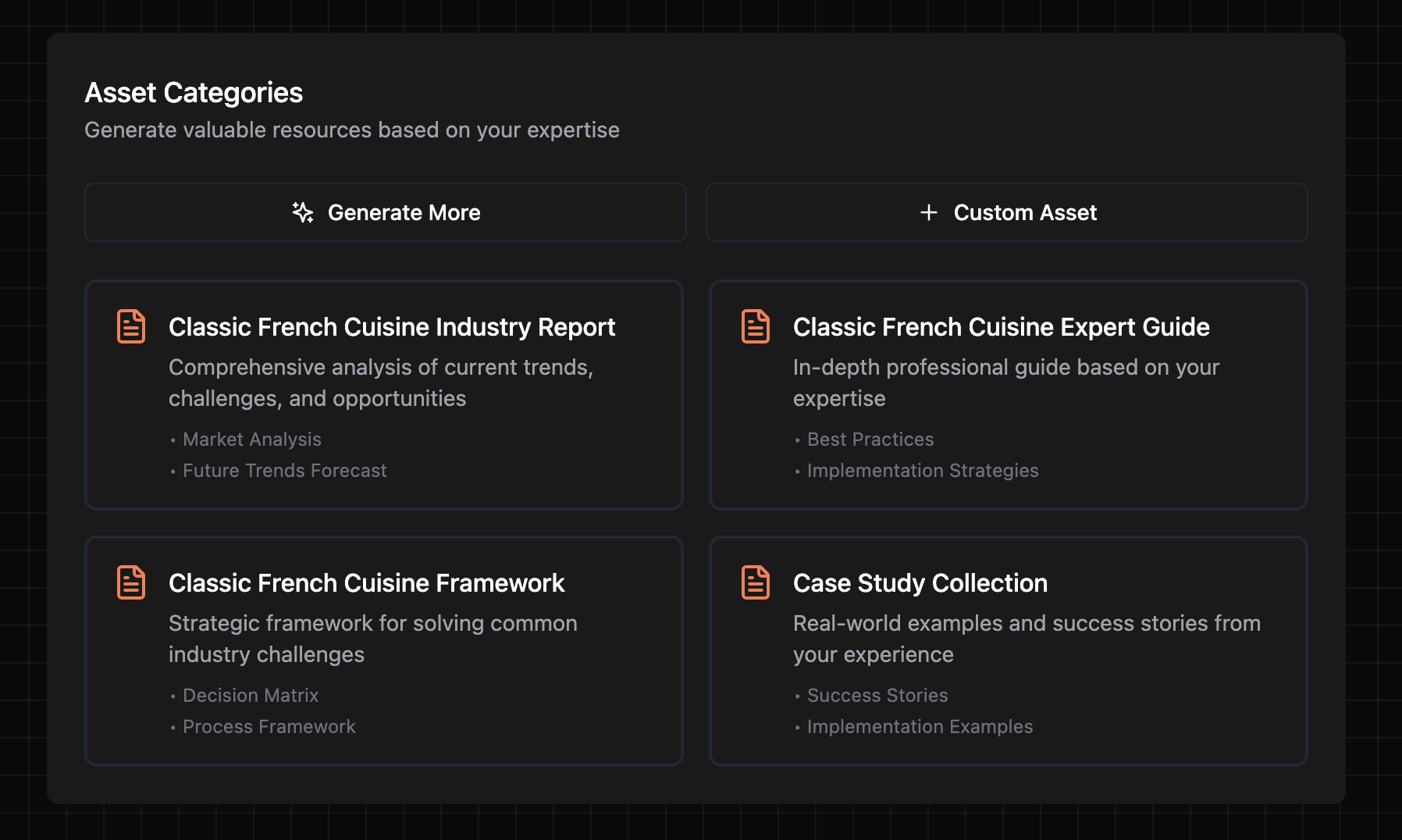Click the sparkle icon in Generate More
Viewport: 1402px width, 840px height.
[x=303, y=212]
